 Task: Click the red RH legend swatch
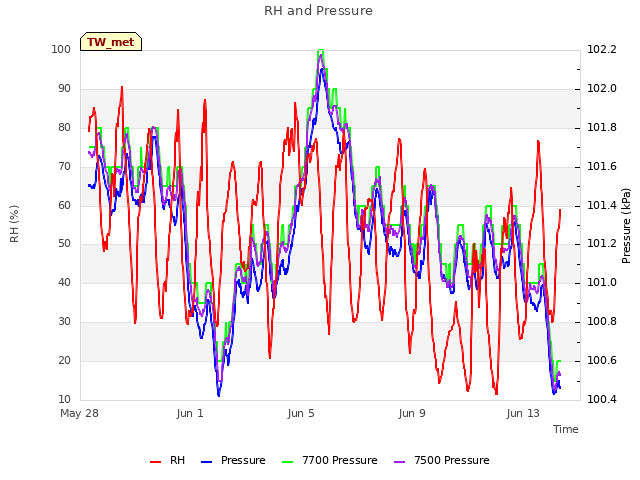[156, 462]
